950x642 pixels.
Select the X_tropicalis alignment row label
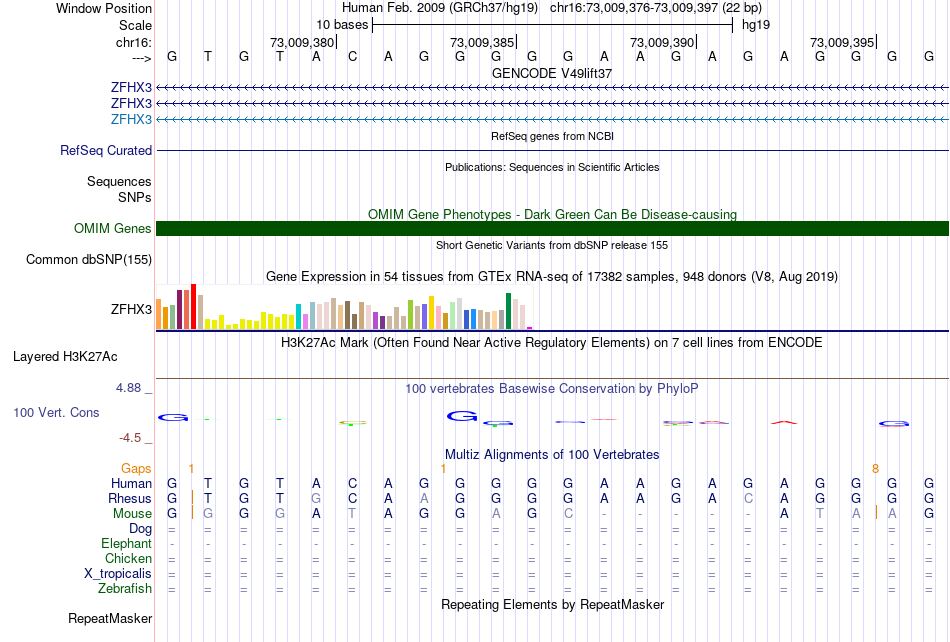[x=118, y=574]
